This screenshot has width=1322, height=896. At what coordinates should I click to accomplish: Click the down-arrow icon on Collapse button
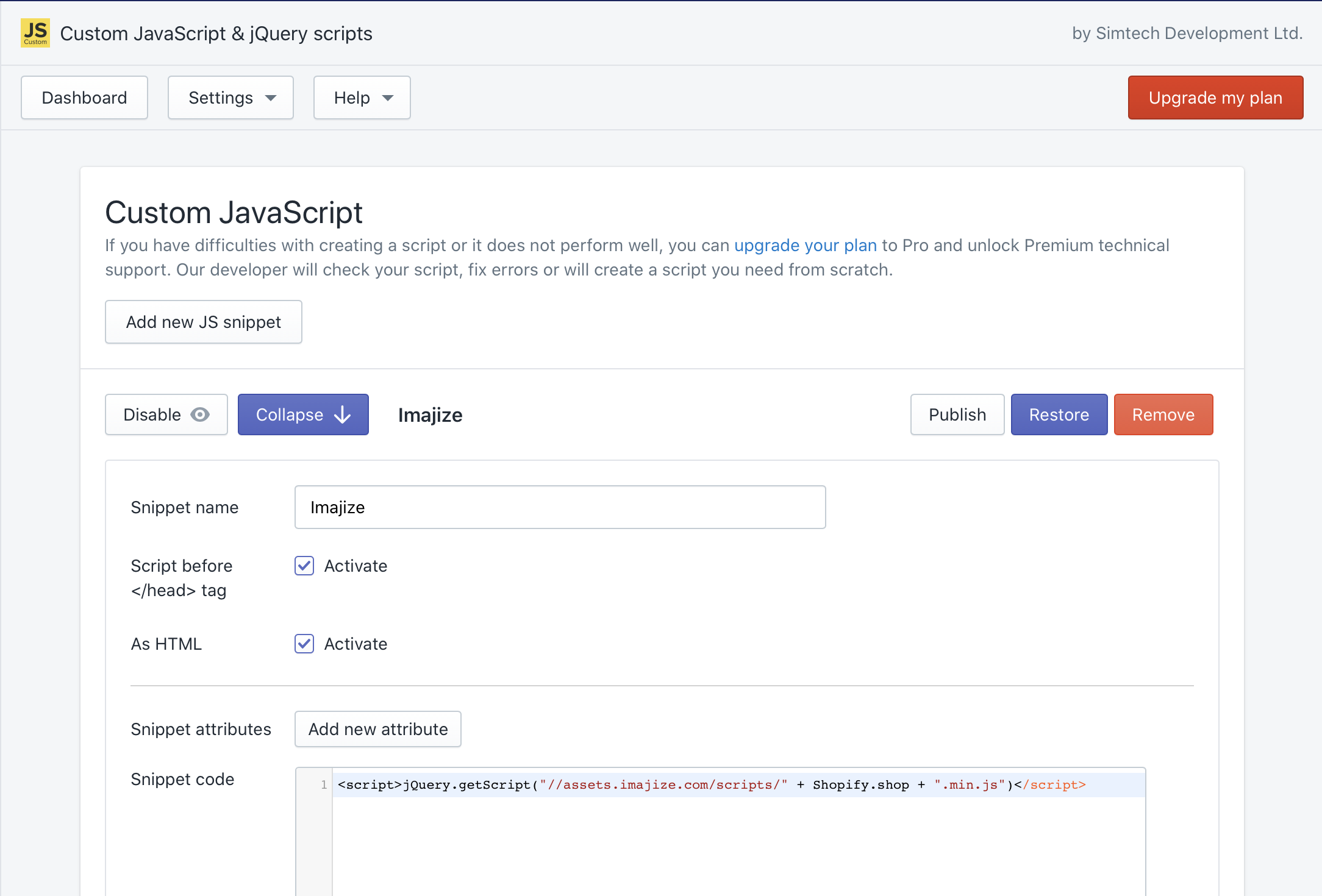point(343,414)
